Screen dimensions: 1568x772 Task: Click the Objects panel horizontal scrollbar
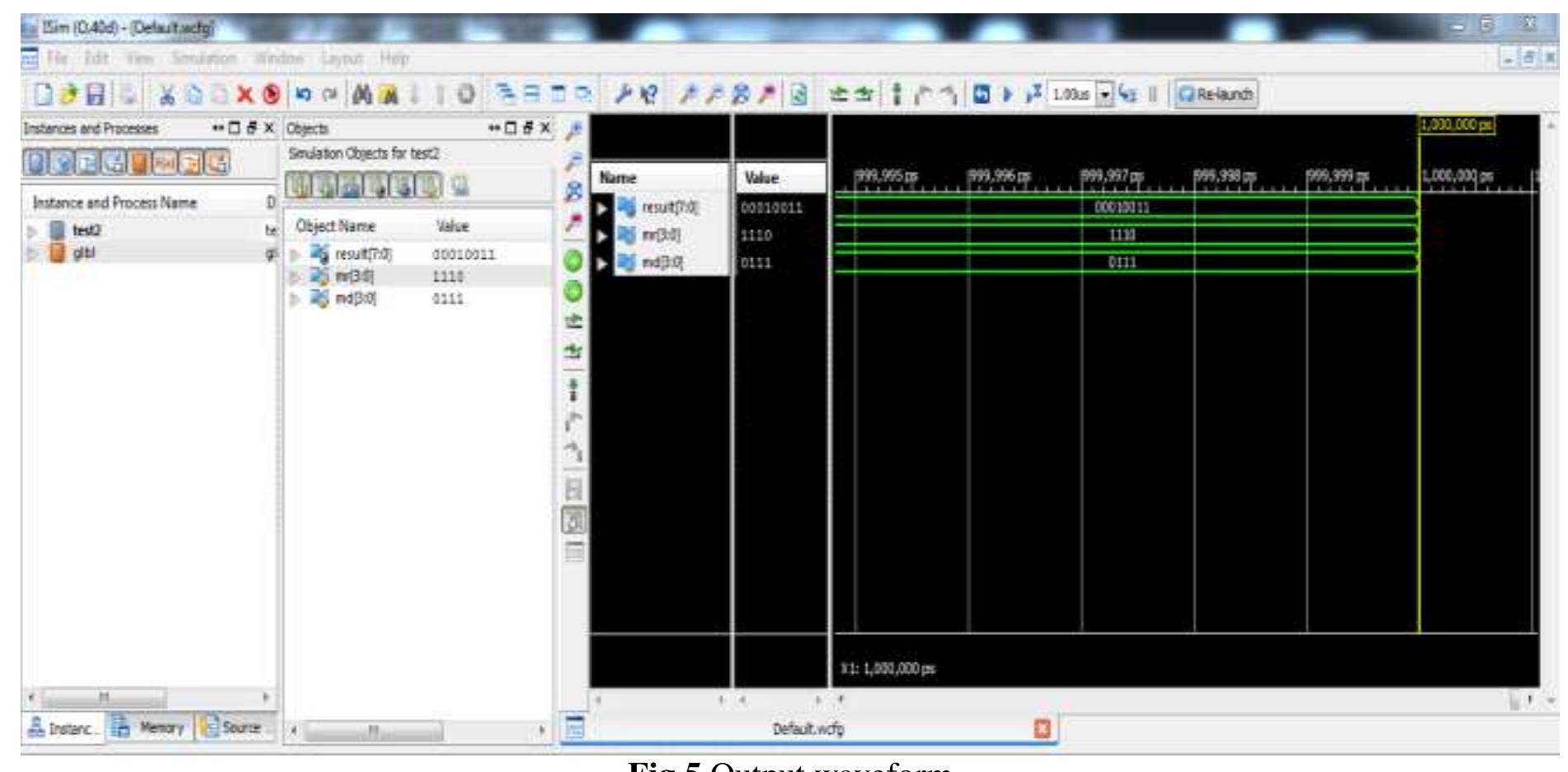[x=375, y=731]
